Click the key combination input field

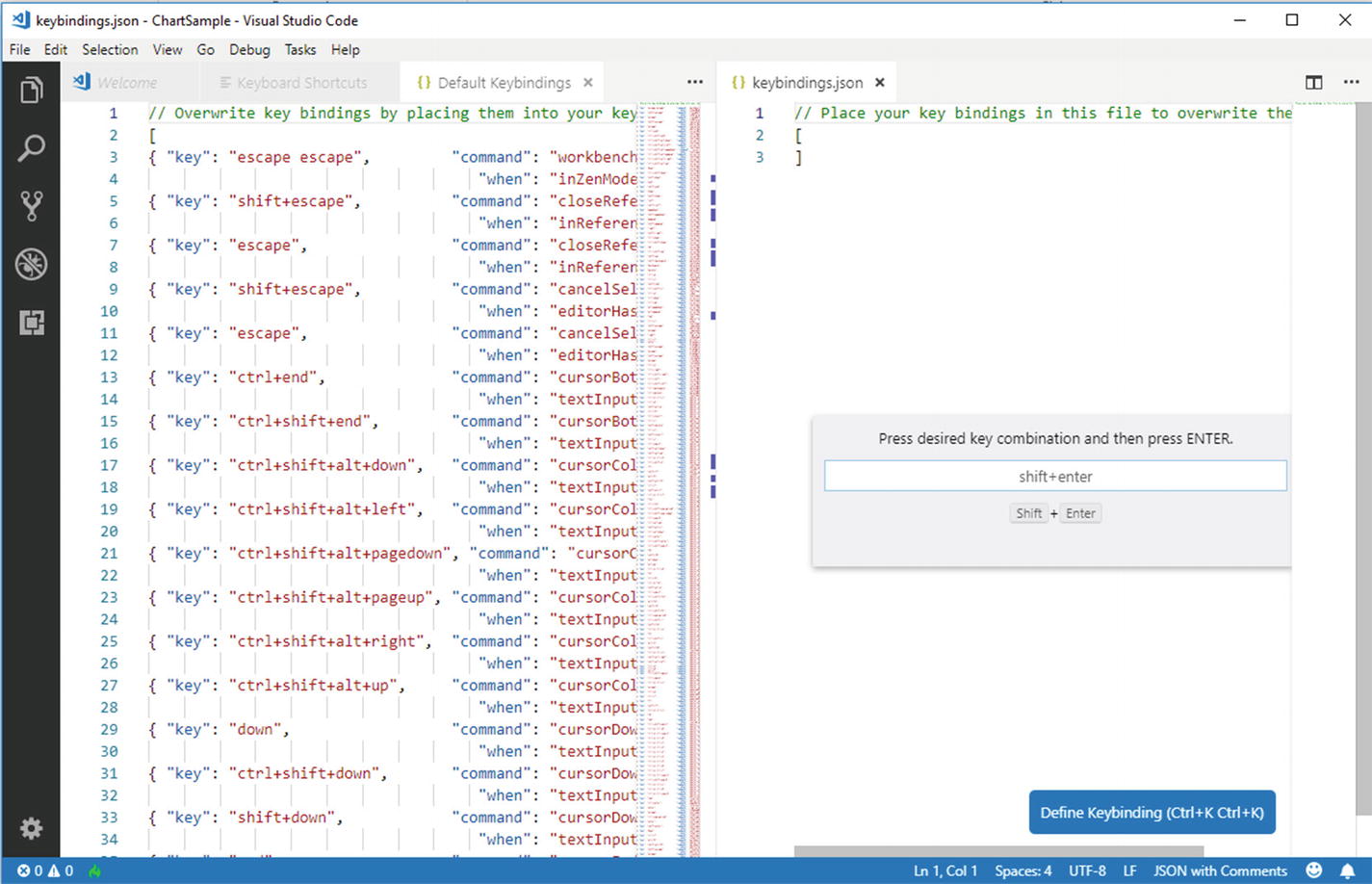[x=1055, y=477]
